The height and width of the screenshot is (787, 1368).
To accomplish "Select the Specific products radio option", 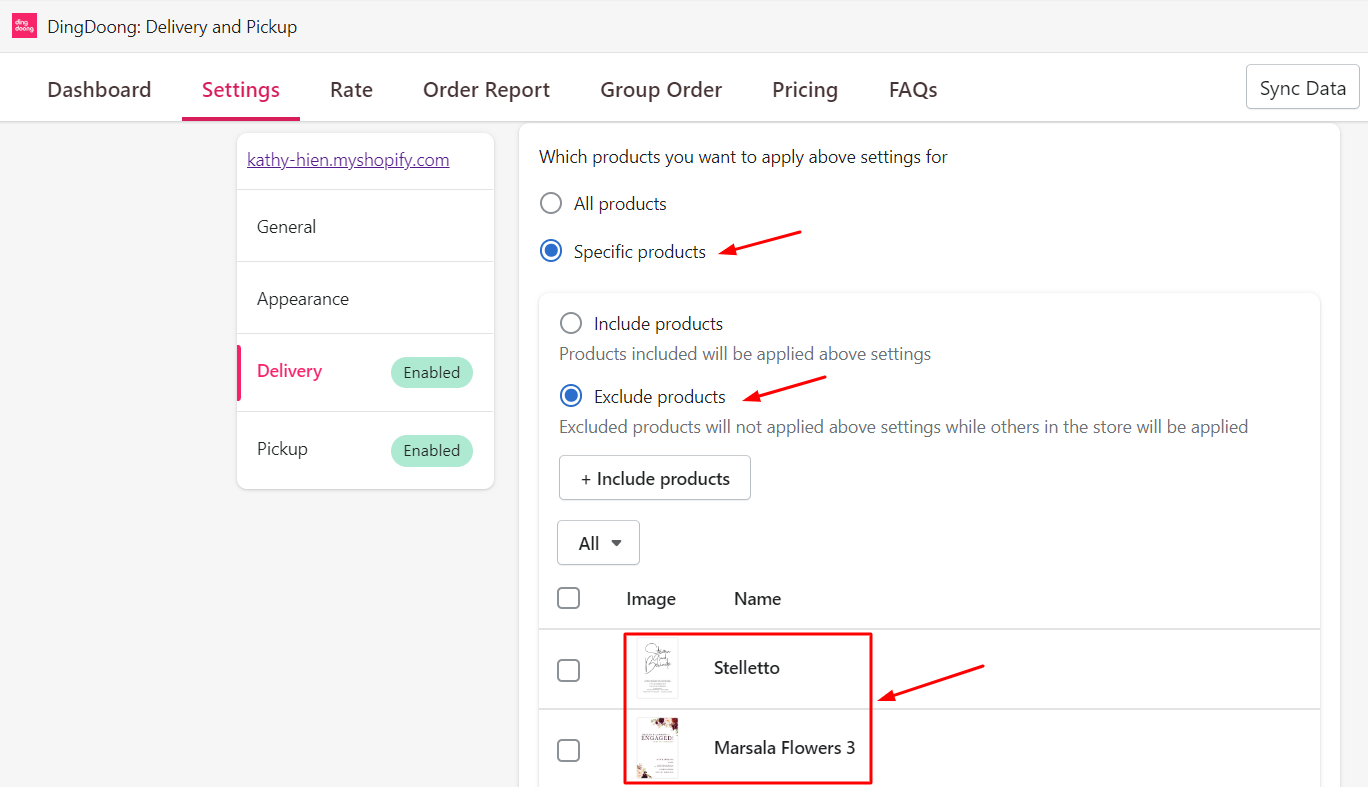I will pos(551,252).
